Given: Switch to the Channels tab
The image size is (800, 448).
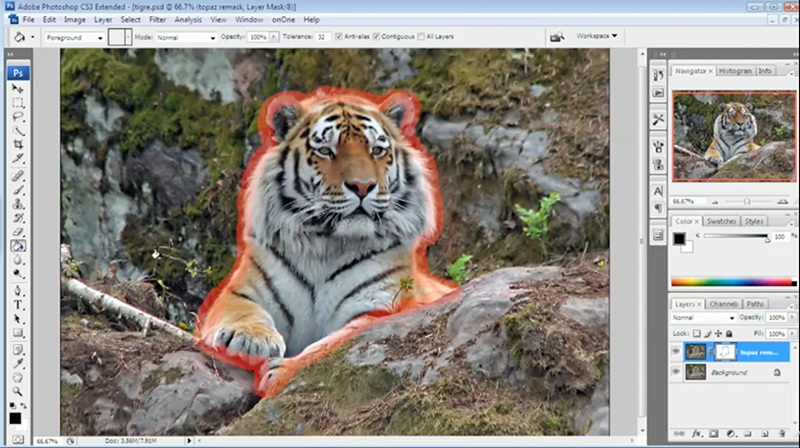Looking at the screenshot, I should (722, 304).
